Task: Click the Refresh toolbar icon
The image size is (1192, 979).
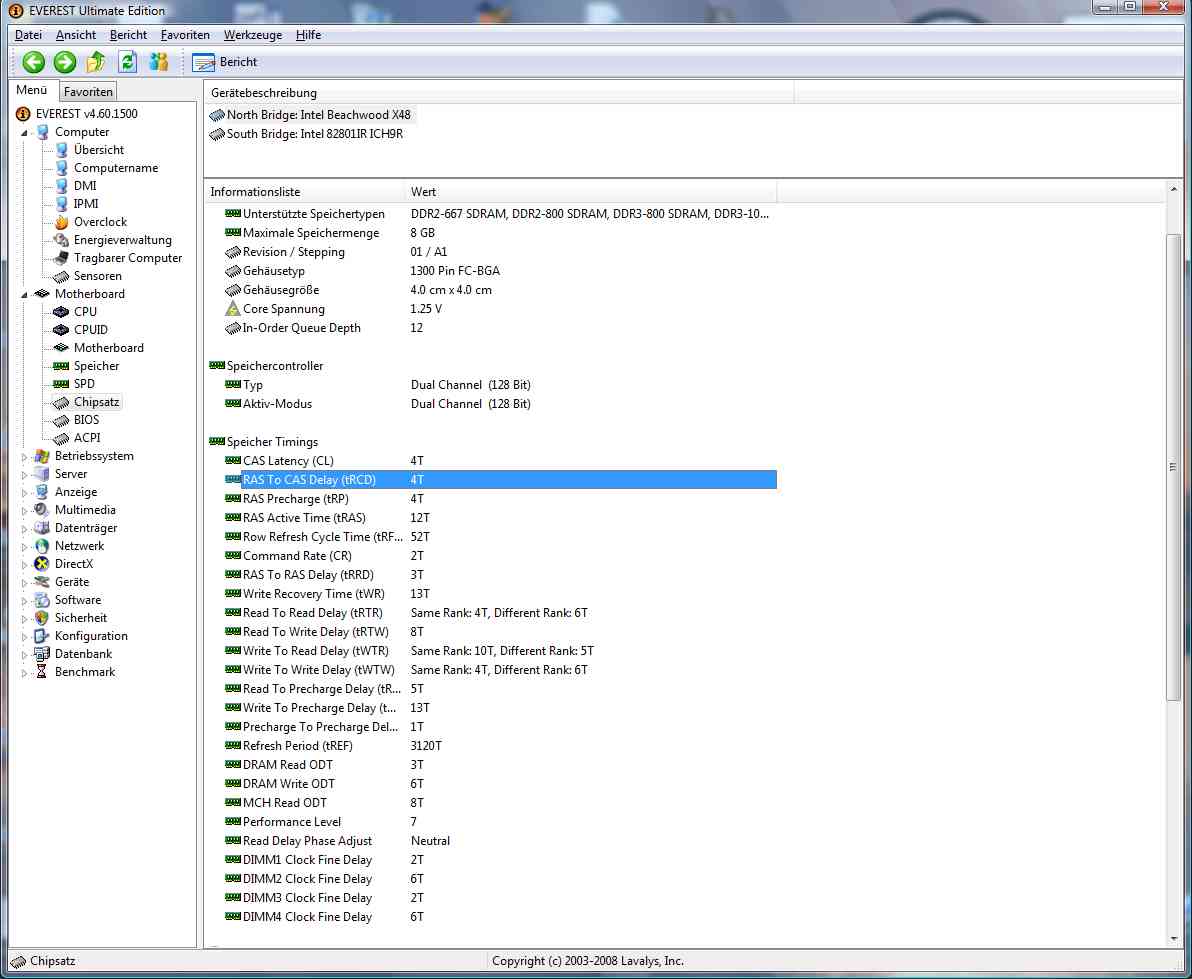Action: pyautogui.click(x=128, y=62)
